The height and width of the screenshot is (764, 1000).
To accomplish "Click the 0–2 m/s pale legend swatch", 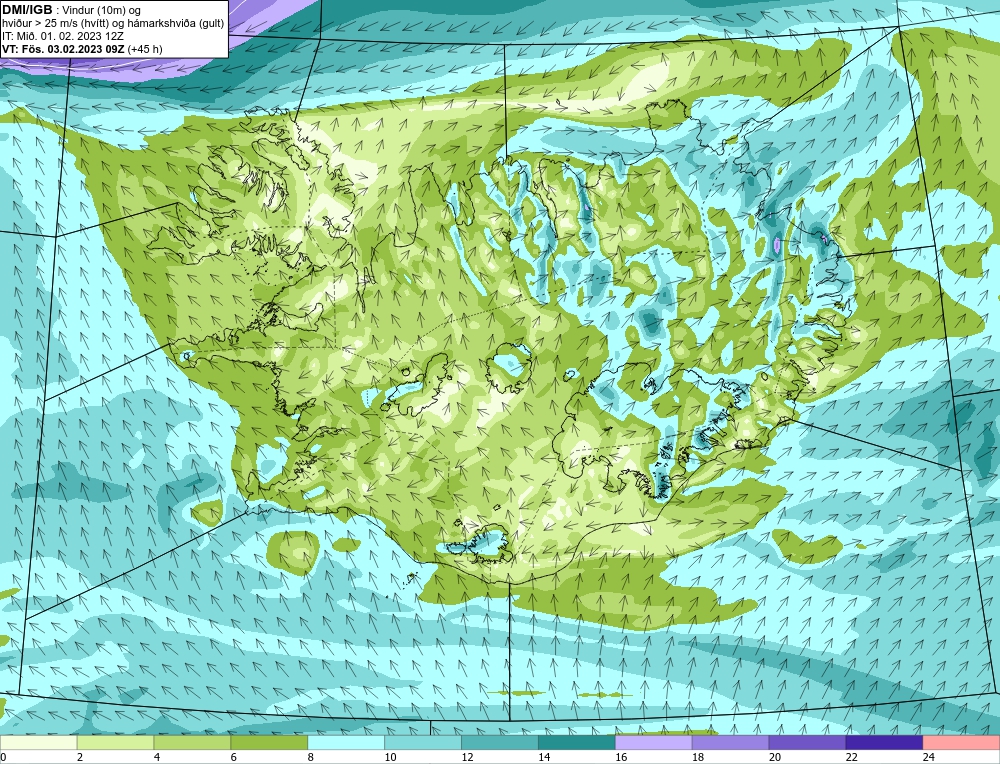I will point(38,743).
